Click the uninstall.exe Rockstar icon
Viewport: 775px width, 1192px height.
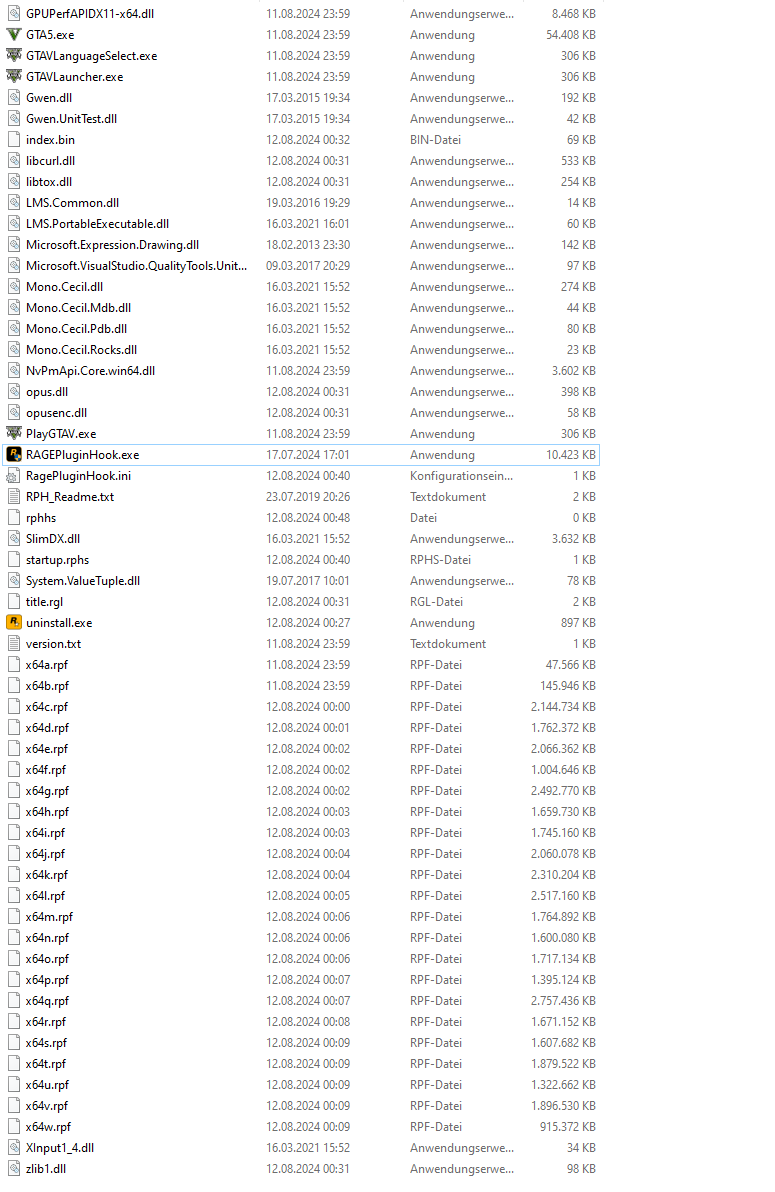pos(14,623)
